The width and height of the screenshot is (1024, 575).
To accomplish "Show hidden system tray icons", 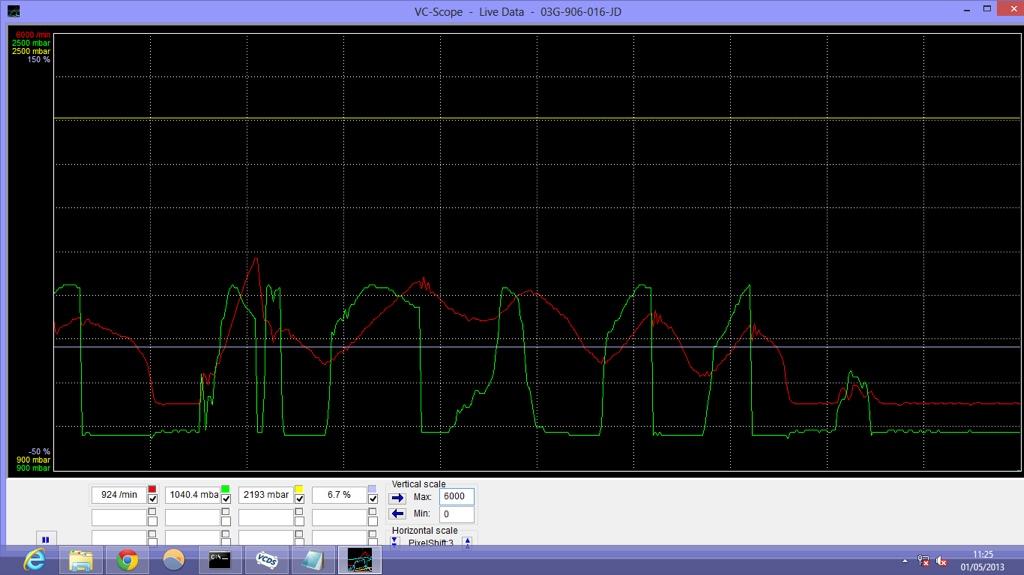I will (905, 561).
